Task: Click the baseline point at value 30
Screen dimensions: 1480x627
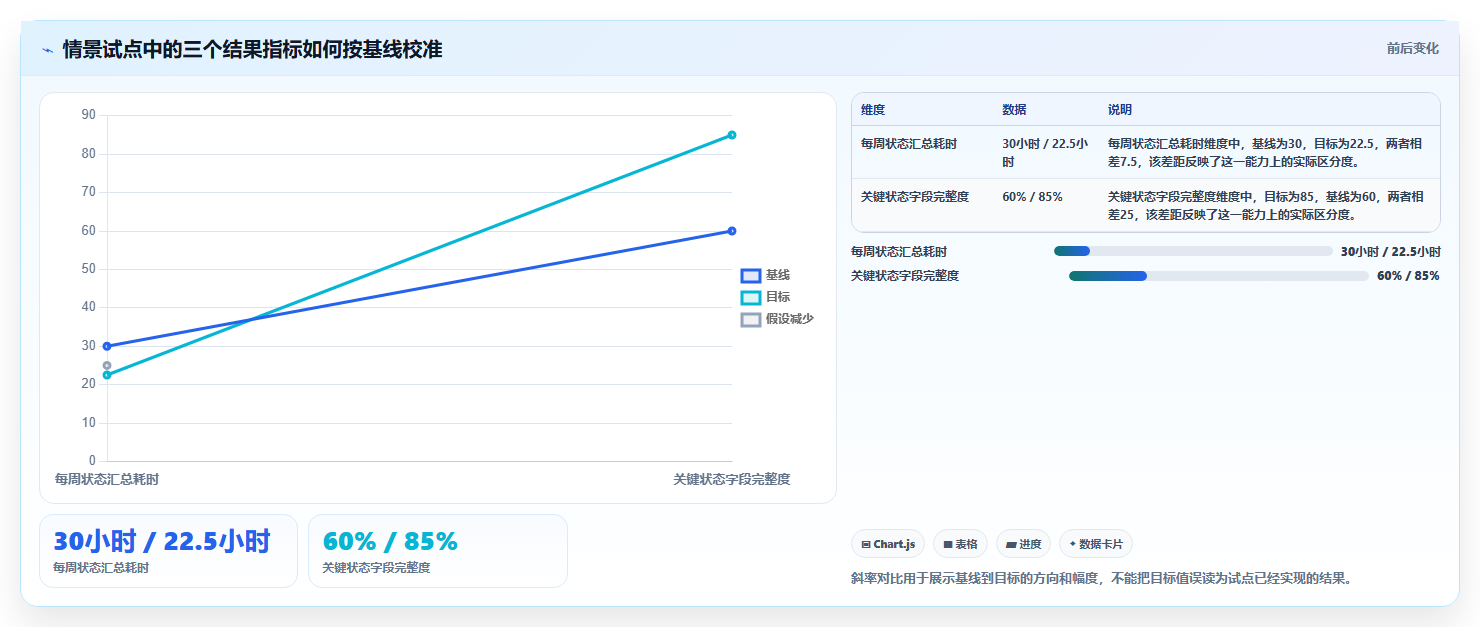Action: (x=107, y=346)
